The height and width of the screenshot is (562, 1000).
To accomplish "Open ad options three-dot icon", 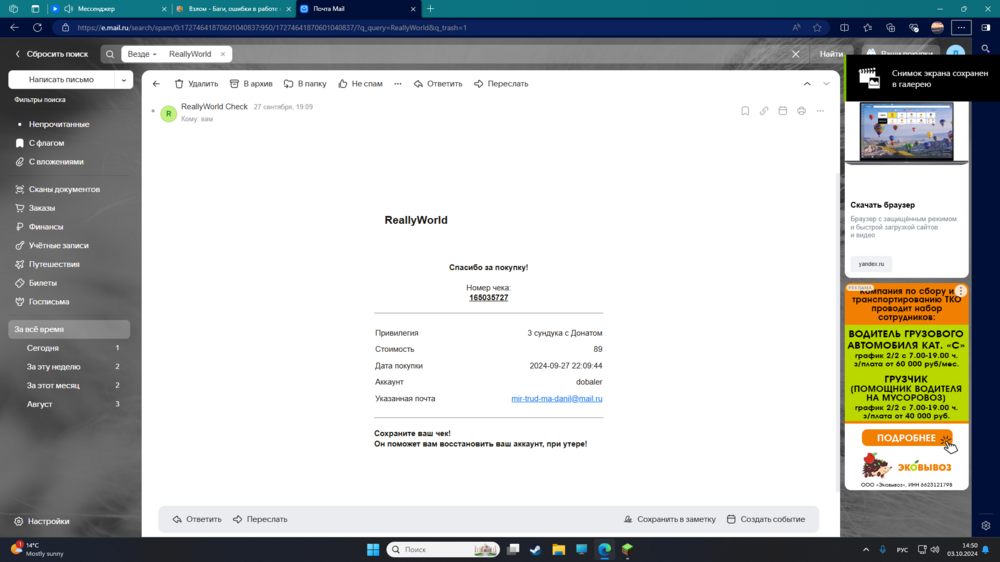I will coord(960,291).
